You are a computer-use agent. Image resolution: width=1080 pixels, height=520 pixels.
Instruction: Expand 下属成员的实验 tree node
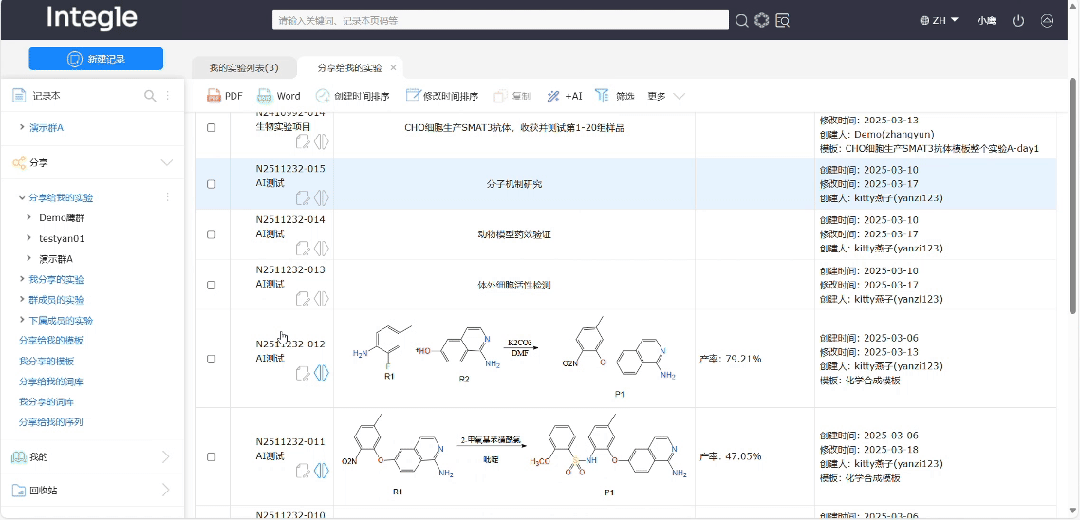(22, 320)
